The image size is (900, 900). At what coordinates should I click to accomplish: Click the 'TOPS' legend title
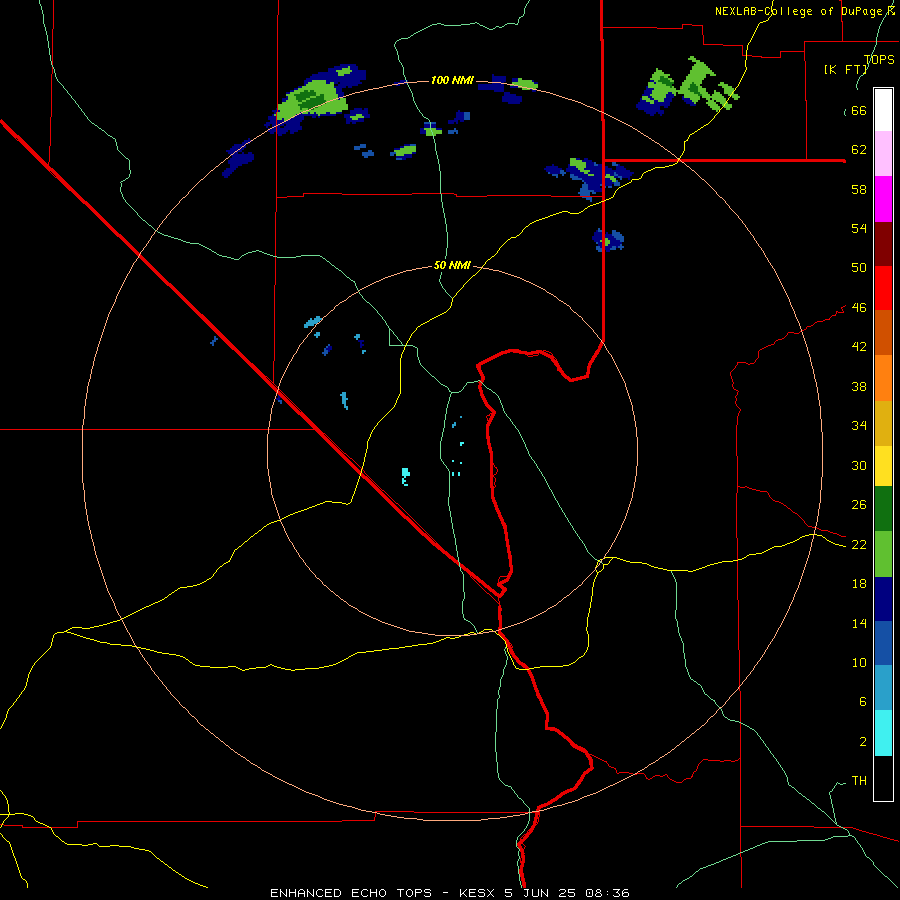click(879, 59)
